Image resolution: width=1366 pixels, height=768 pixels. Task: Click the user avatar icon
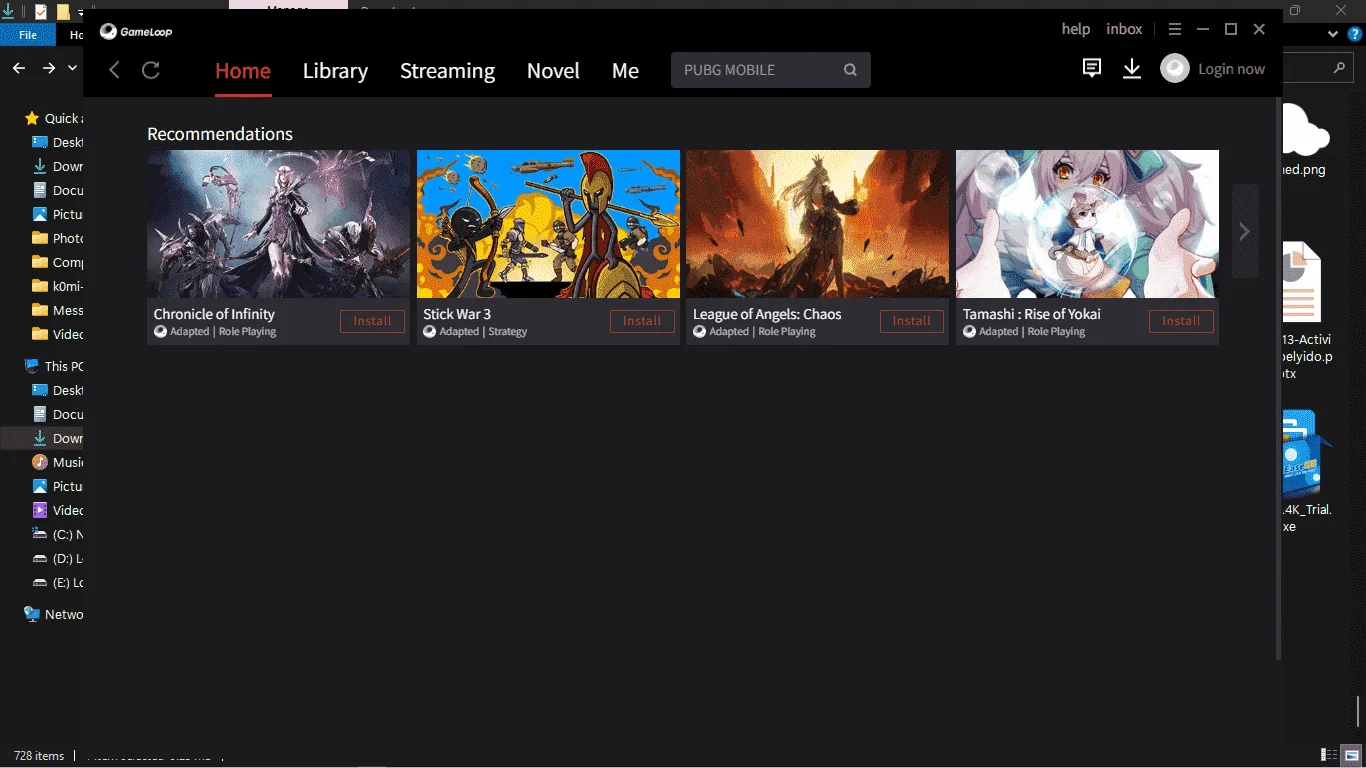1175,68
